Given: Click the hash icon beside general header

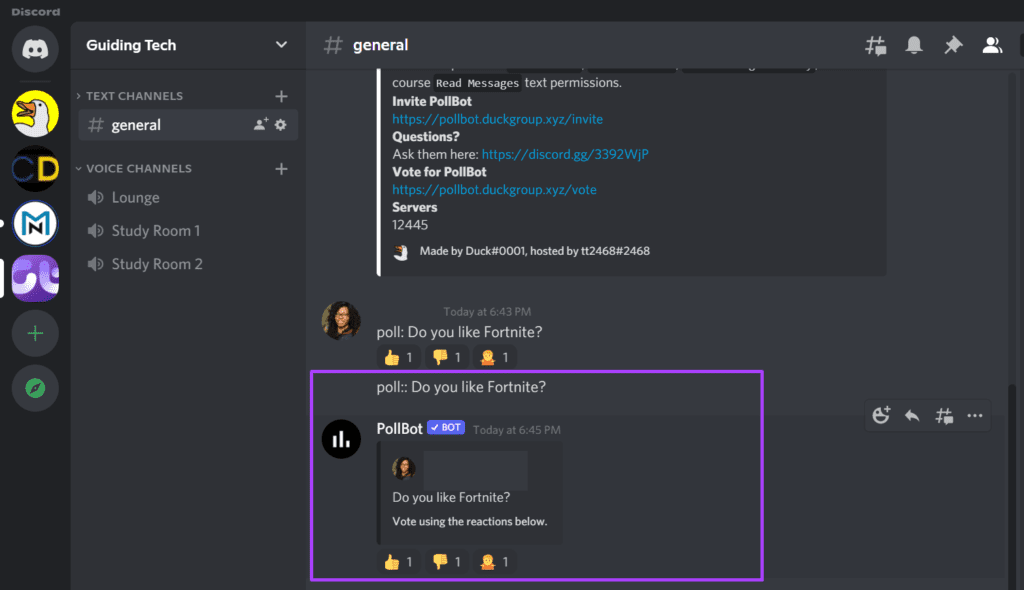Looking at the screenshot, I should (x=333, y=45).
